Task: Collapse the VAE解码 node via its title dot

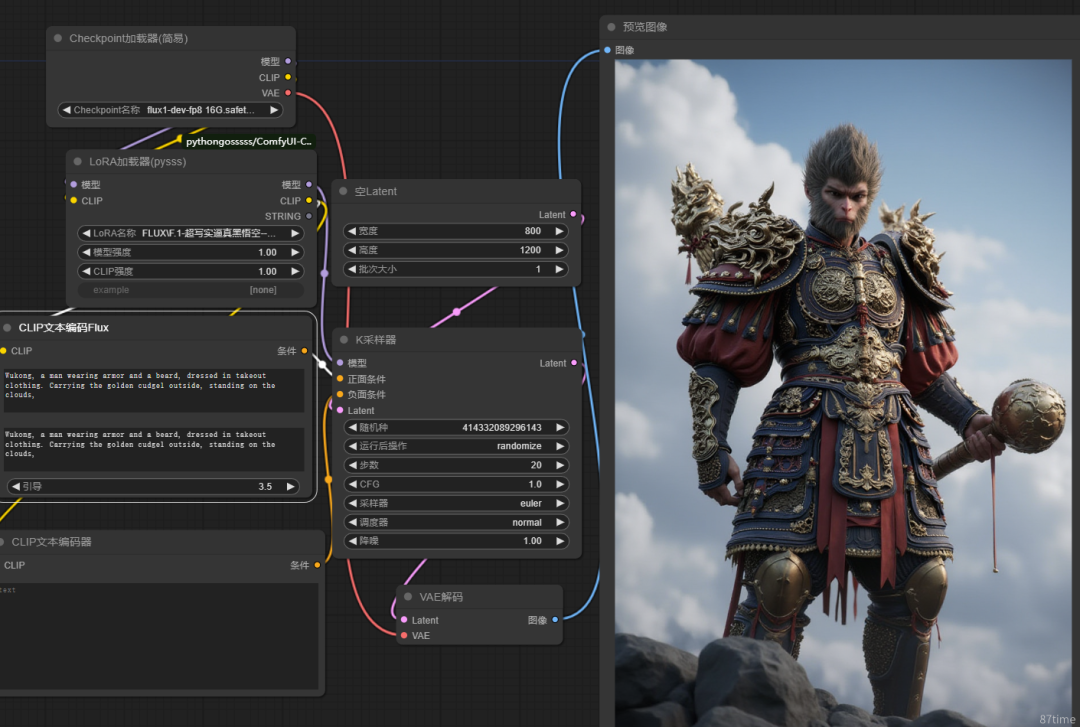Action: pos(408,597)
